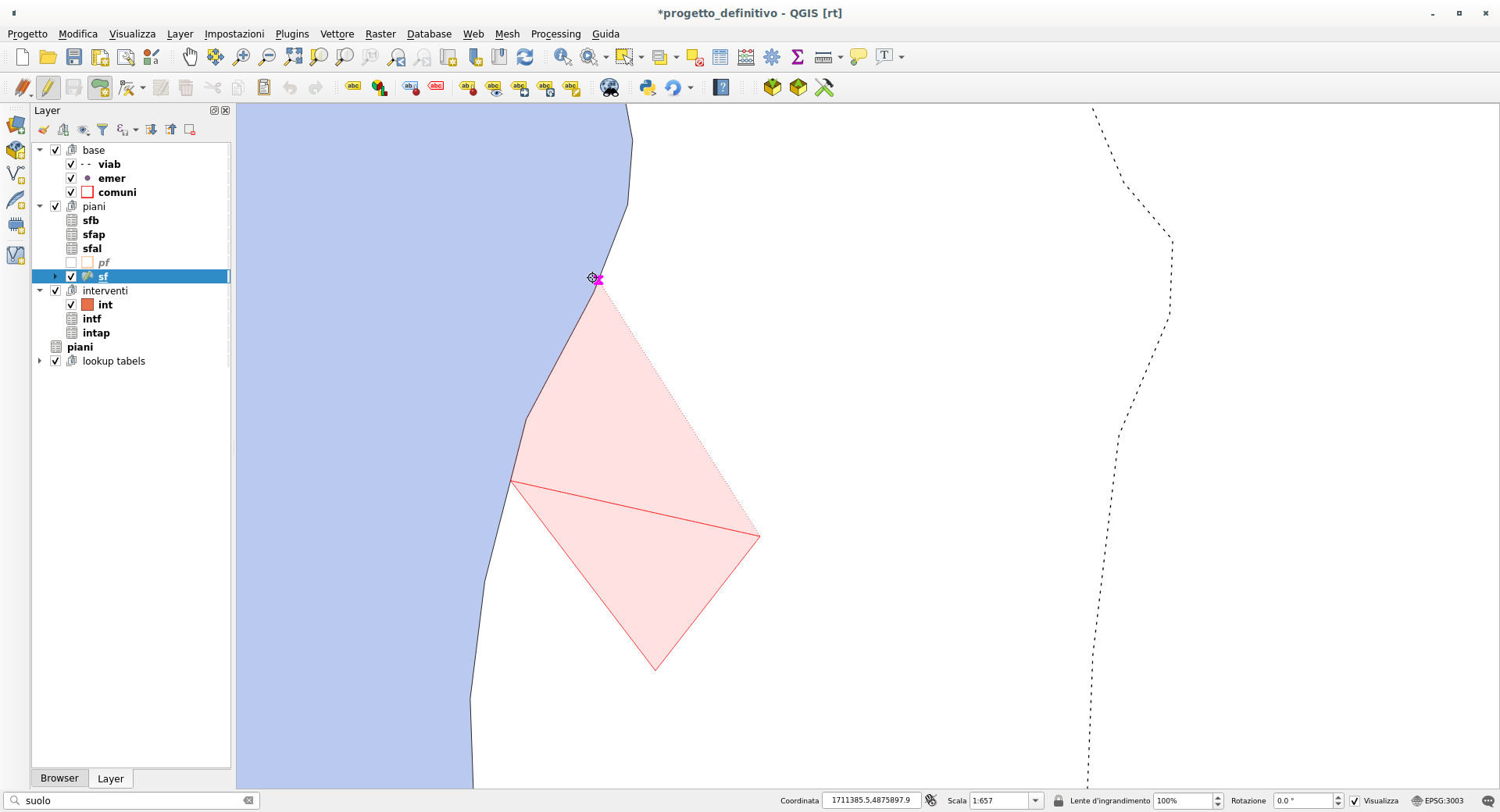Viewport: 1500px width, 812px height.
Task: Open the Raster menu
Action: [380, 34]
